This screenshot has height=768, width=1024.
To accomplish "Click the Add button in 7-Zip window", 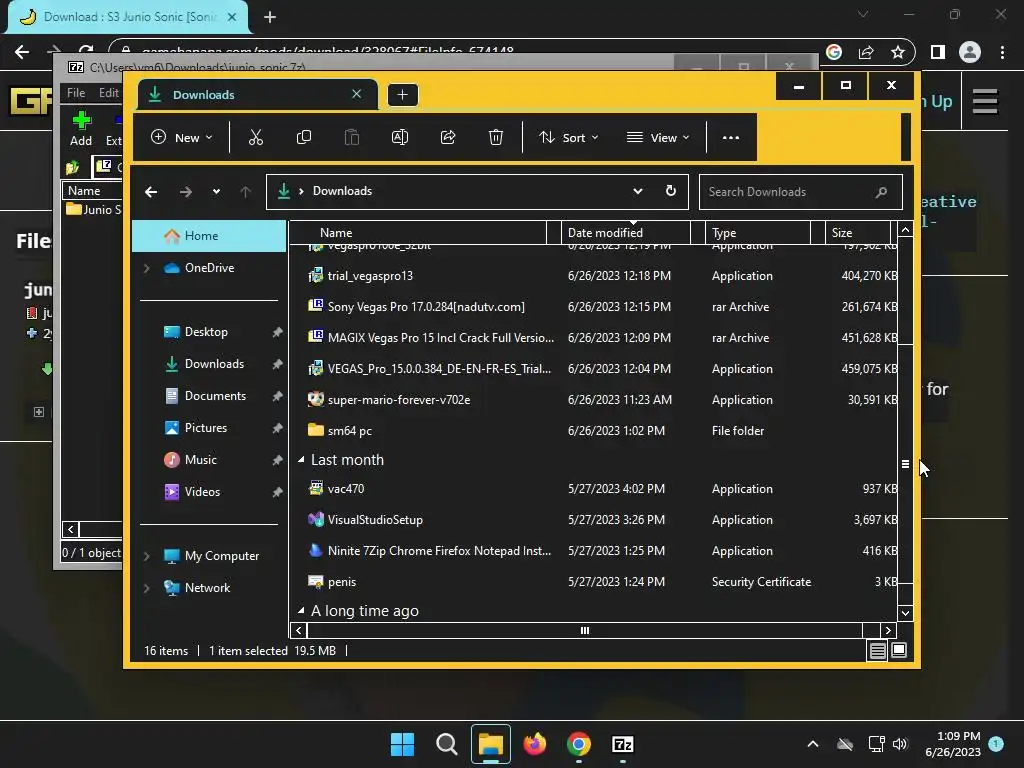I will click(81, 129).
